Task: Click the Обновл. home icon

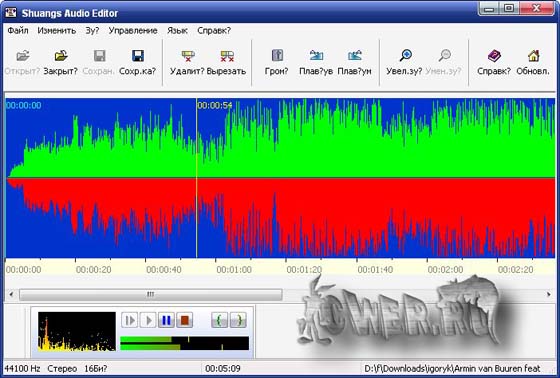Action: click(533, 56)
